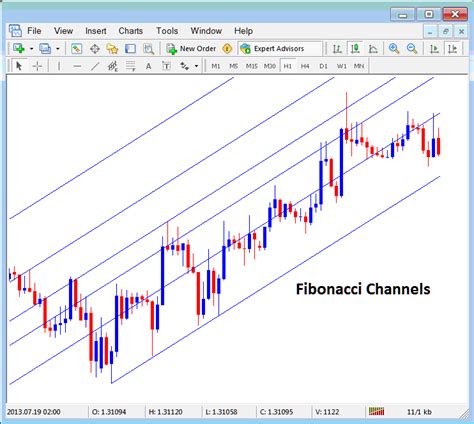Switch to line chart display

[x=373, y=49]
